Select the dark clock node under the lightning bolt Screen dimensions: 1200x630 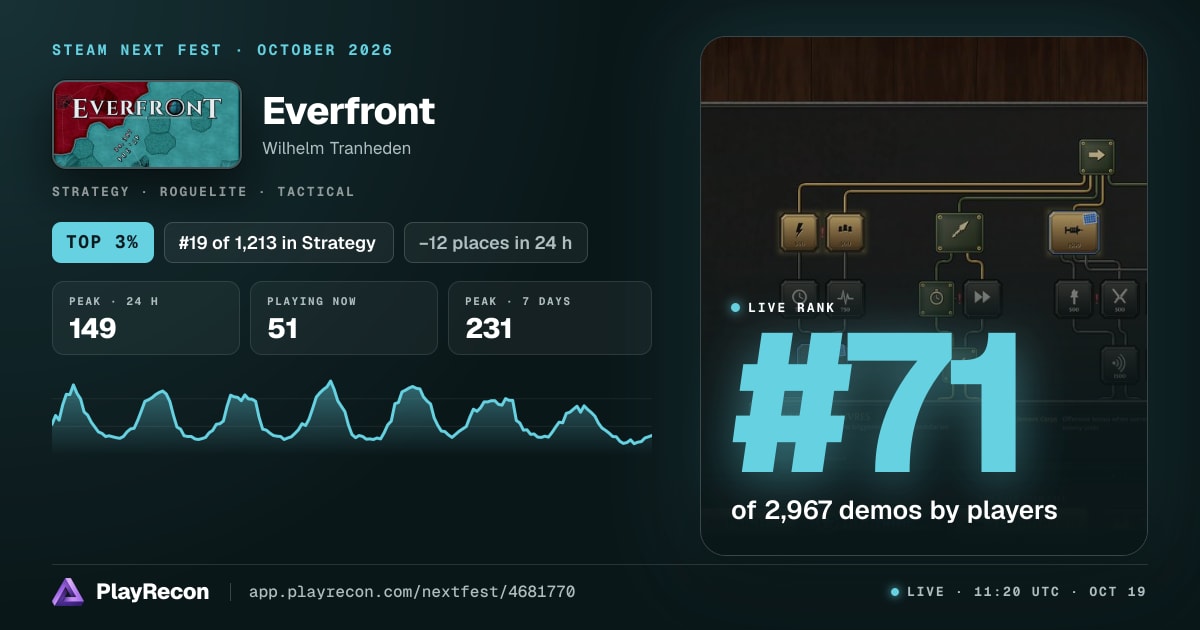799,298
